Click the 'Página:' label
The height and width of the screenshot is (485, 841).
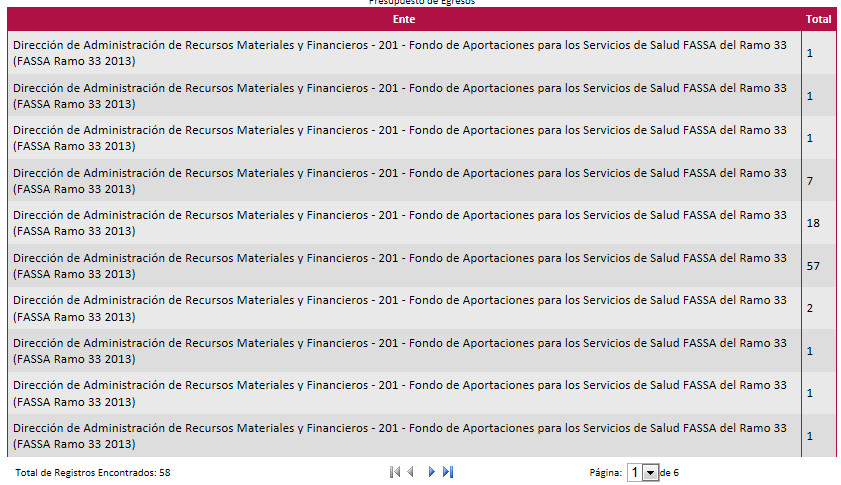606,473
